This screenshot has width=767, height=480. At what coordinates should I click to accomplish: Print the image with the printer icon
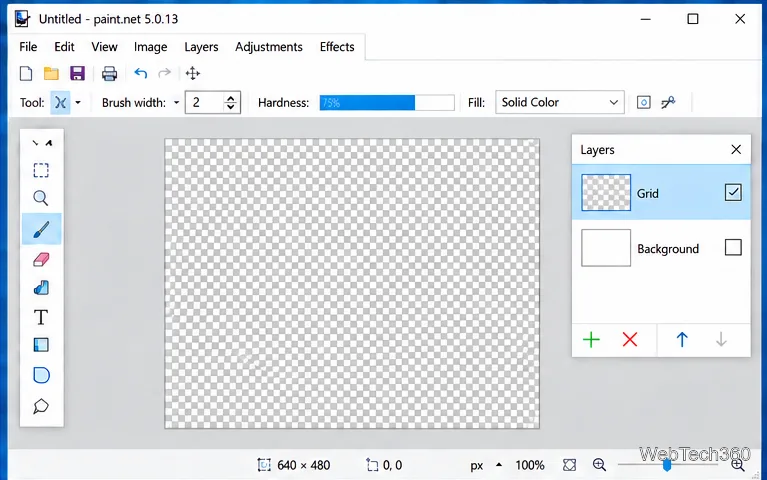pos(109,73)
